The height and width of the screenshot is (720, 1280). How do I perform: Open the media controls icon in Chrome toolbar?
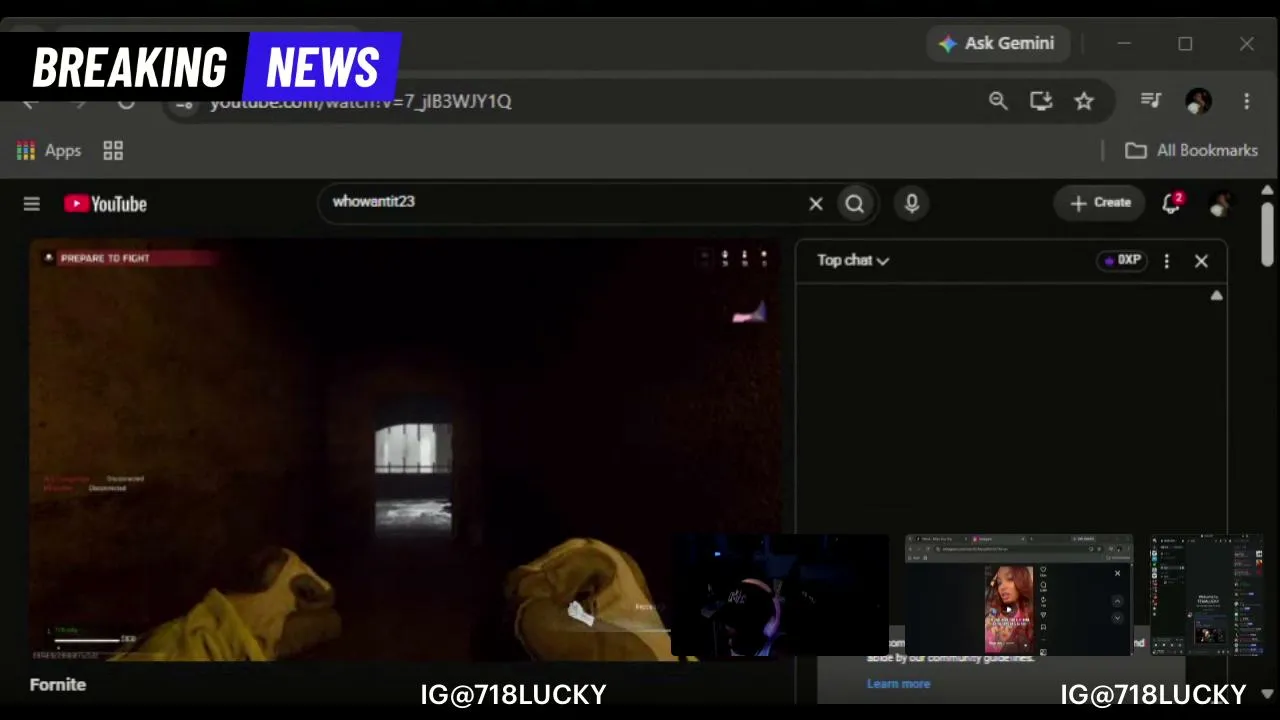coord(1151,101)
